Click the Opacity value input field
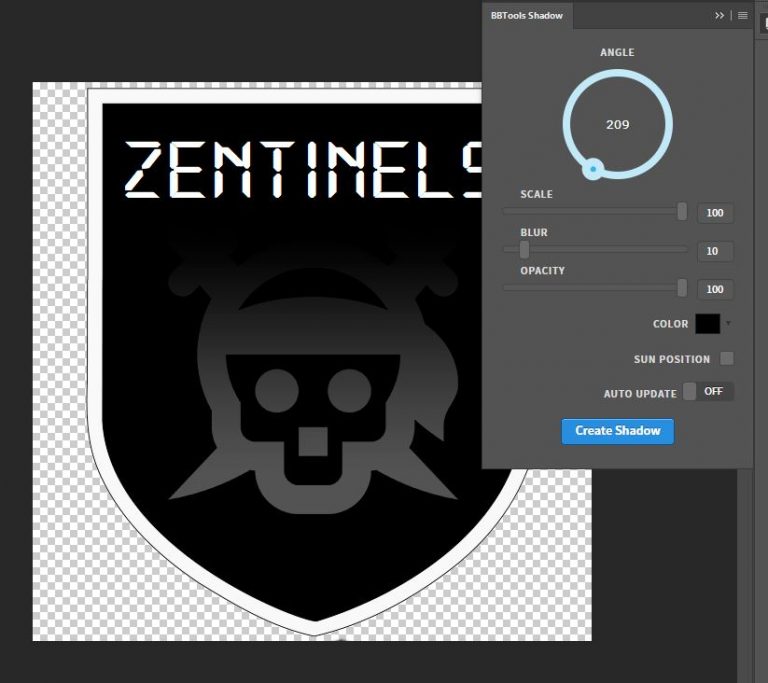Viewport: 768px width, 683px height. pos(714,290)
